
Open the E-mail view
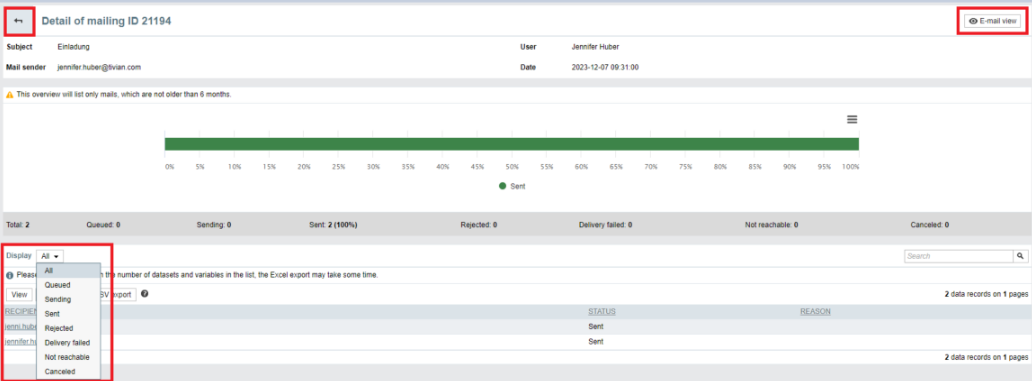(994, 21)
